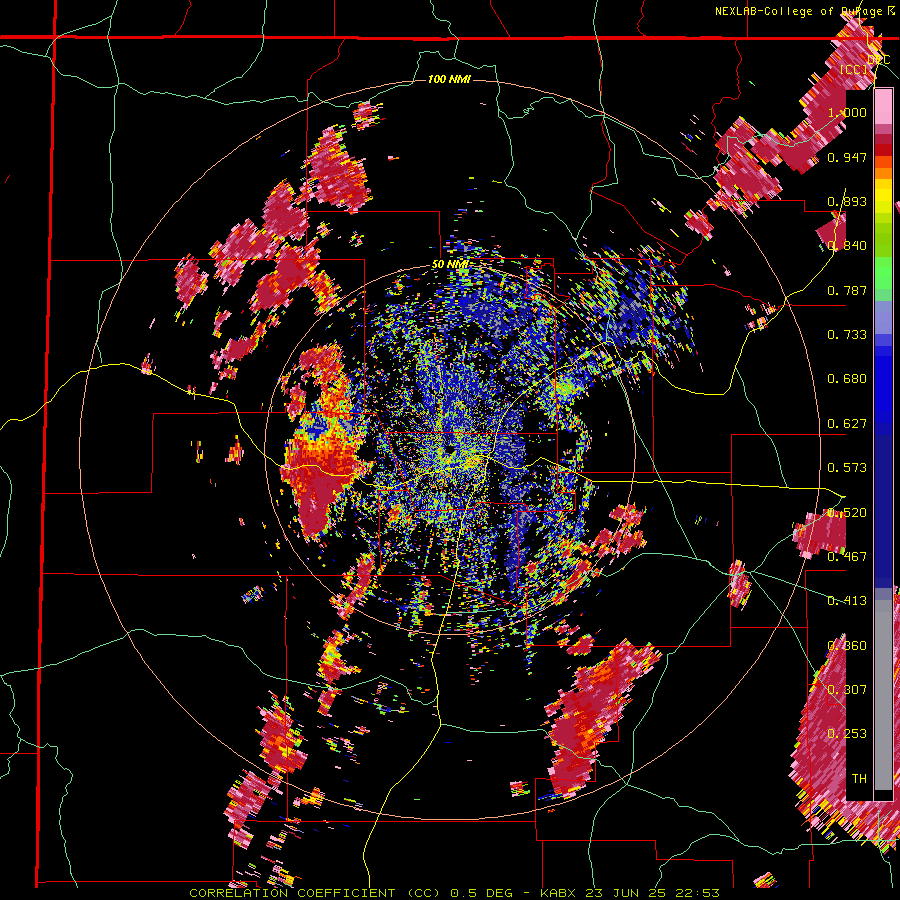Select the 0.680 legend value
900x900 pixels.
tap(847, 379)
